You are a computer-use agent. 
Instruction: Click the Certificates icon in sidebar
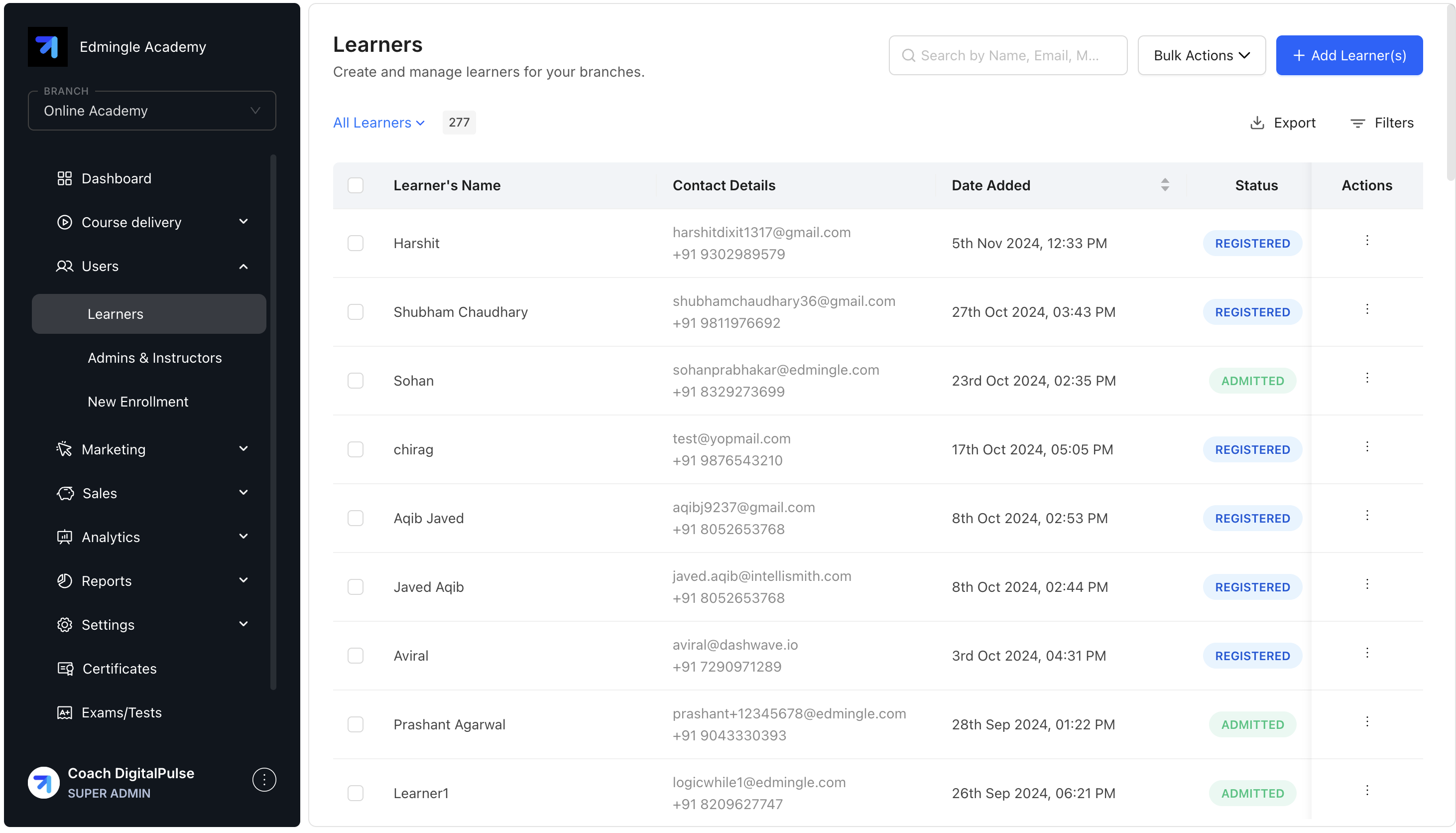(65, 668)
